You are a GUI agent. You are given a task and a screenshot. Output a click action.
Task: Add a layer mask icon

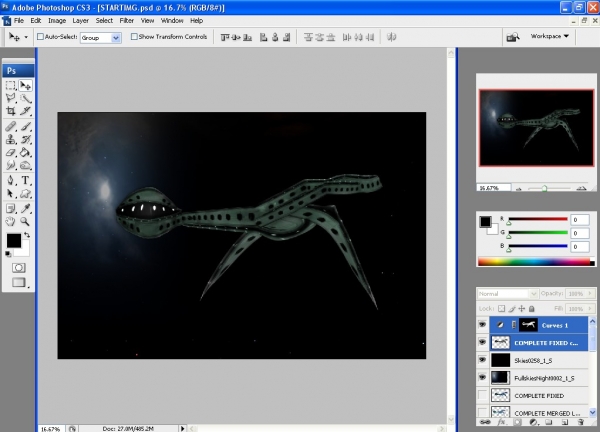(x=517, y=422)
